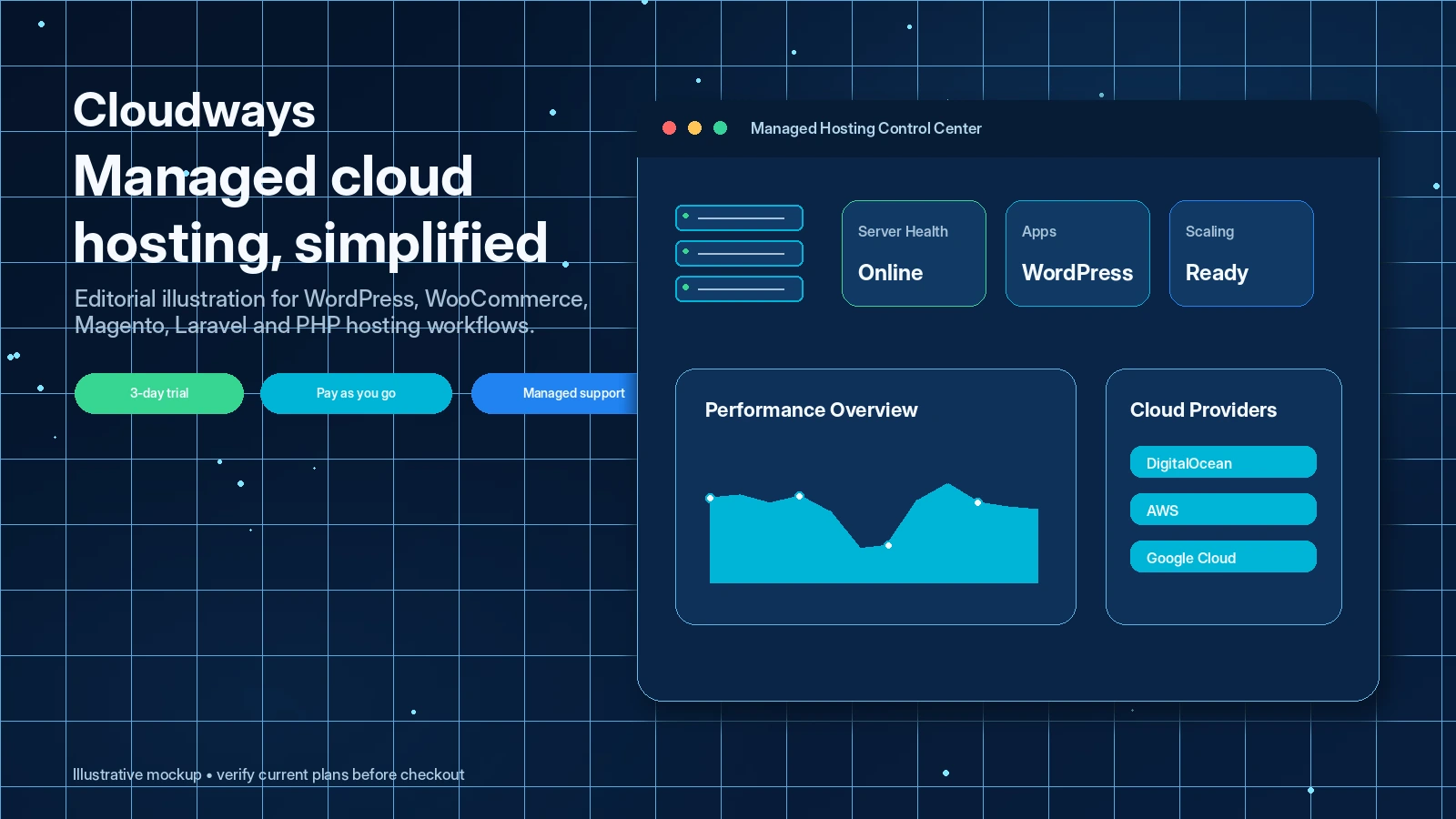
Task: Click the red close window dot
Action: pos(669,128)
